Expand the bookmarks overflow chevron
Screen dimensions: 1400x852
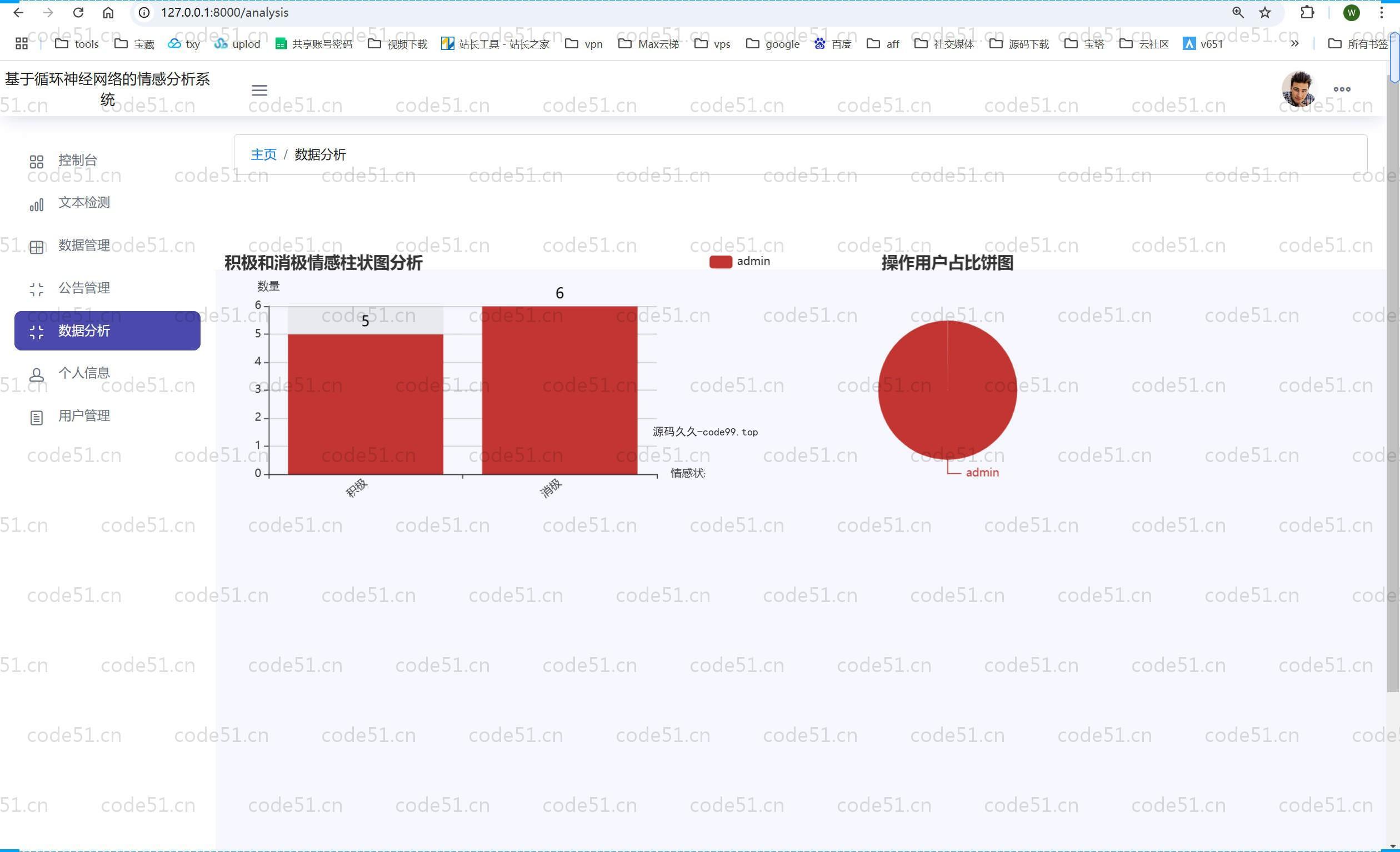(1294, 43)
